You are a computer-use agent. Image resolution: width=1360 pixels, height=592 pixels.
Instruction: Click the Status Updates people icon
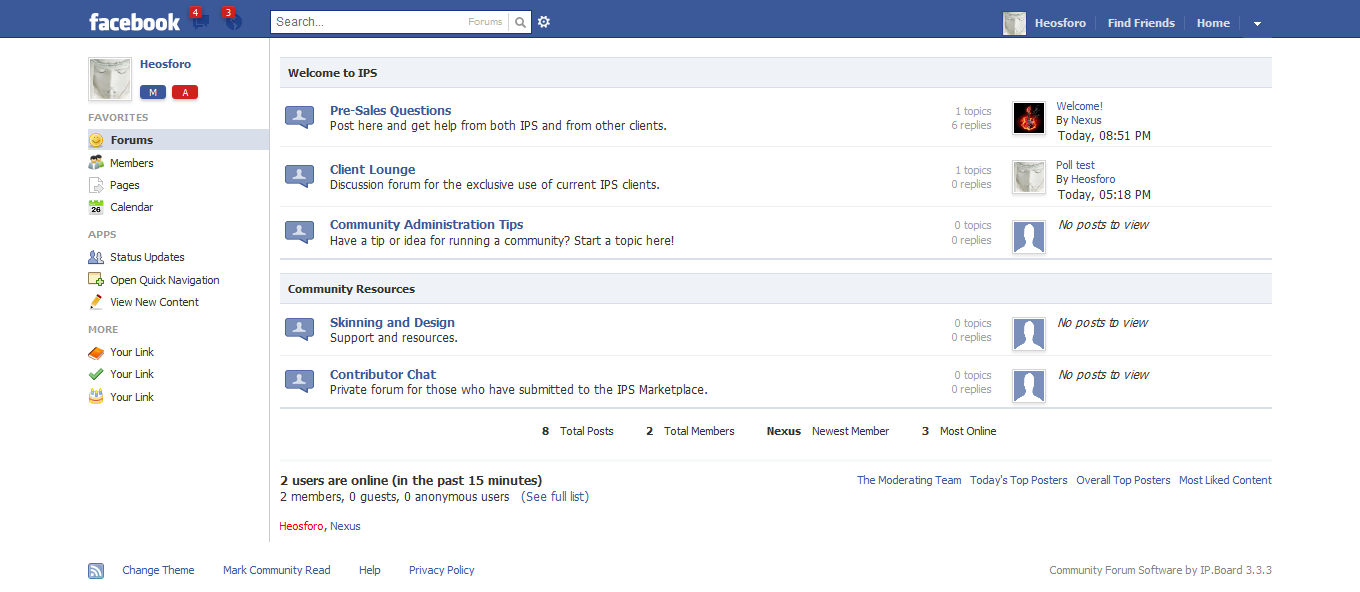(x=96, y=257)
